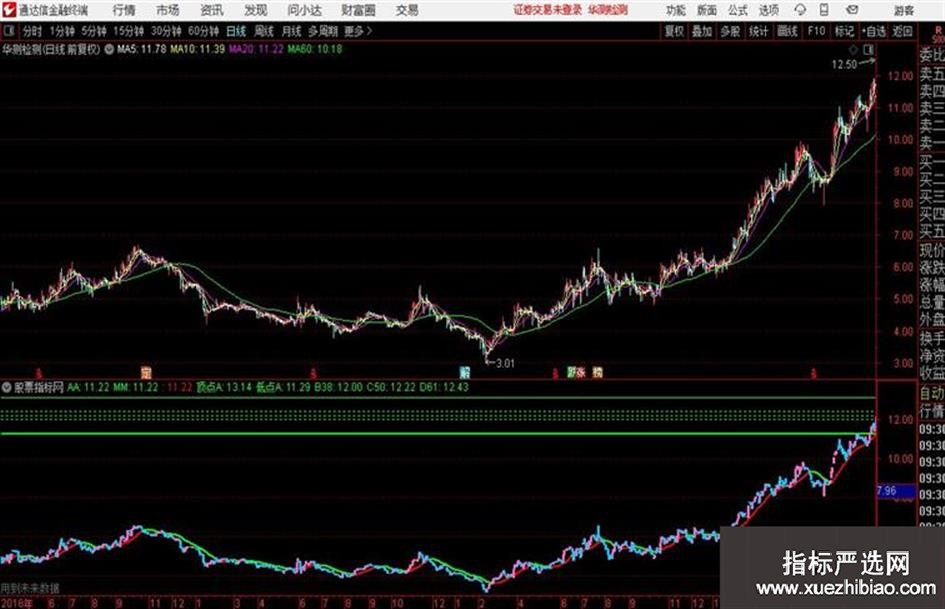Viewport: 945px width, 609px height.
Task: Click the 低点A: 11.29 indicator value
Action: point(283,388)
